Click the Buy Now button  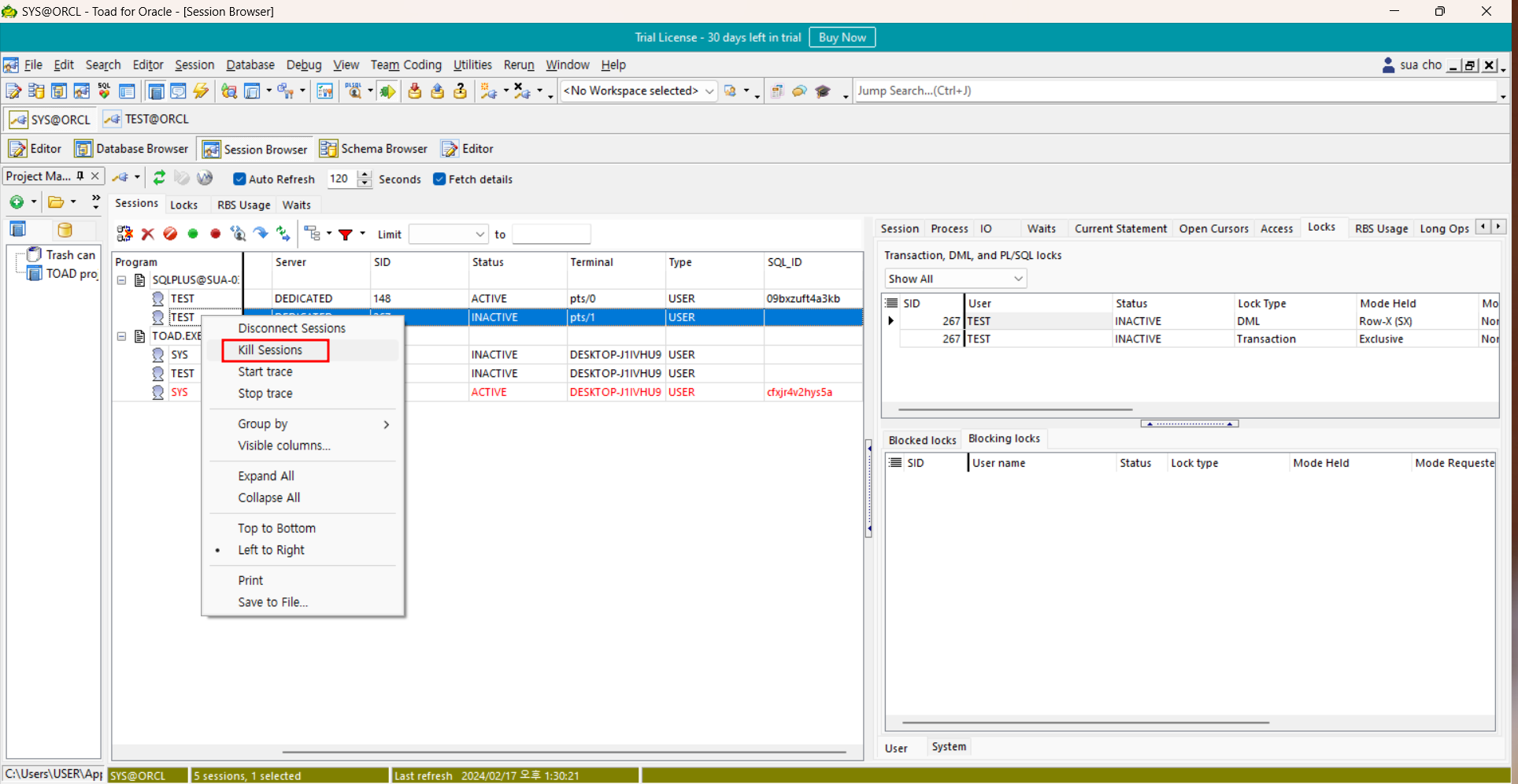[842, 37]
